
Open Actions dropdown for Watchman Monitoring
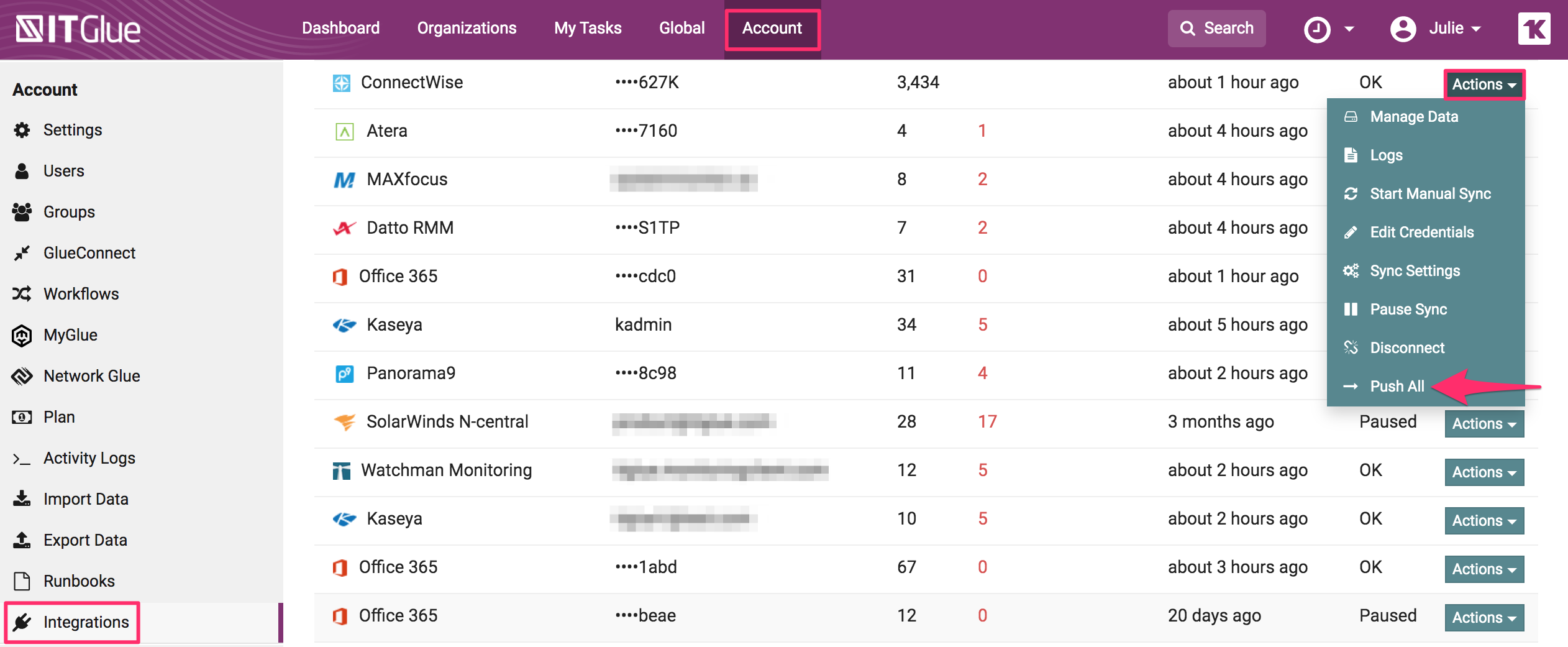[1484, 472]
